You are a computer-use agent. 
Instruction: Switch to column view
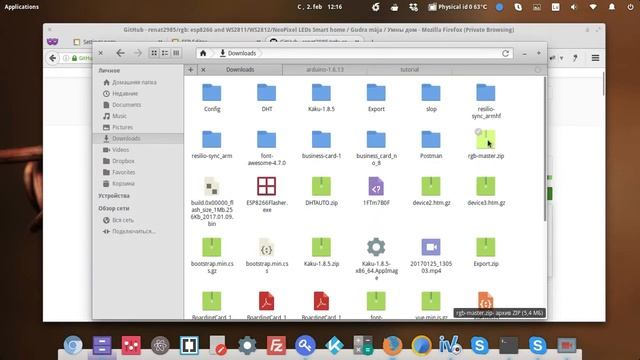click(x=176, y=53)
